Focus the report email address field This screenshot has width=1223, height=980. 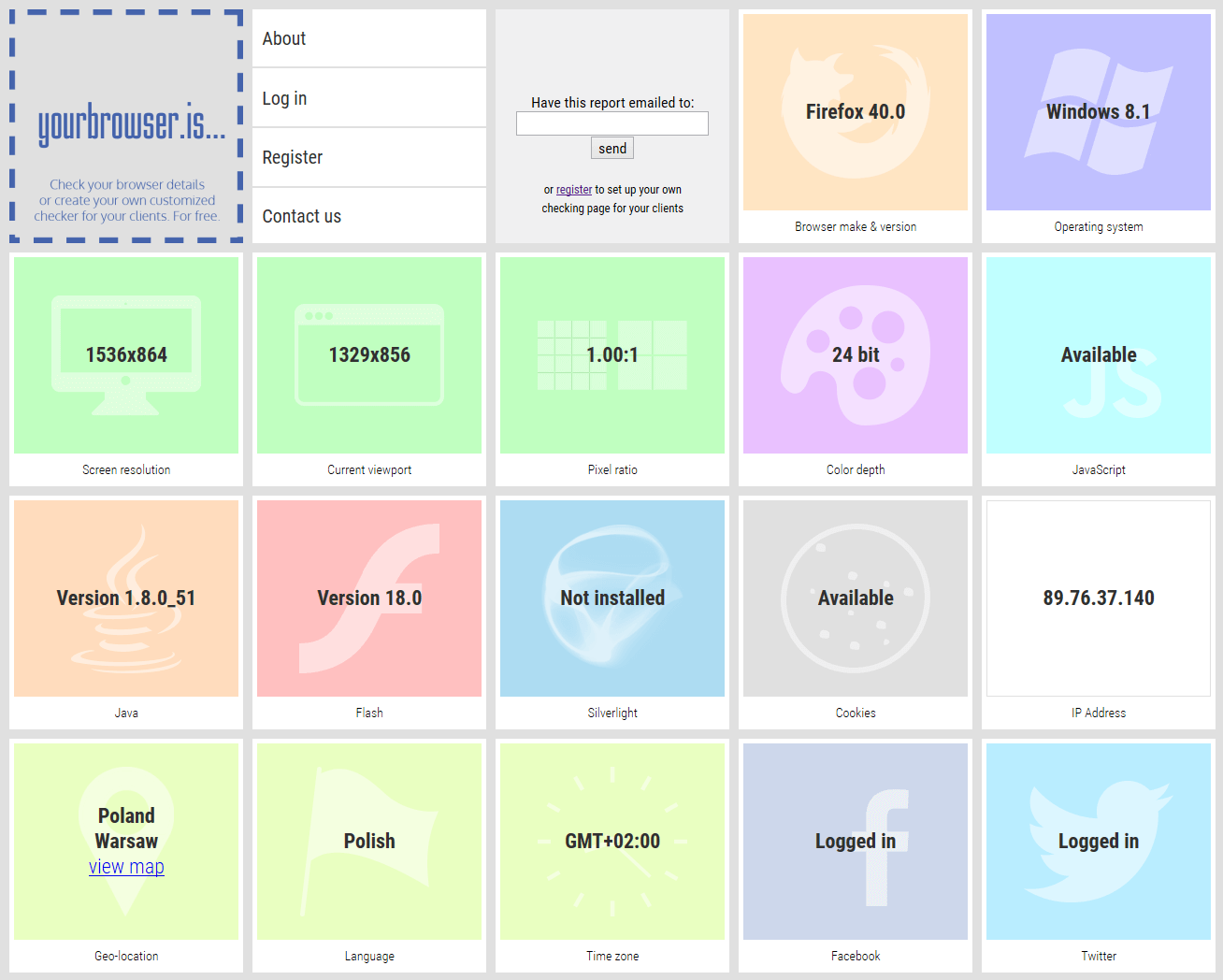tap(612, 123)
